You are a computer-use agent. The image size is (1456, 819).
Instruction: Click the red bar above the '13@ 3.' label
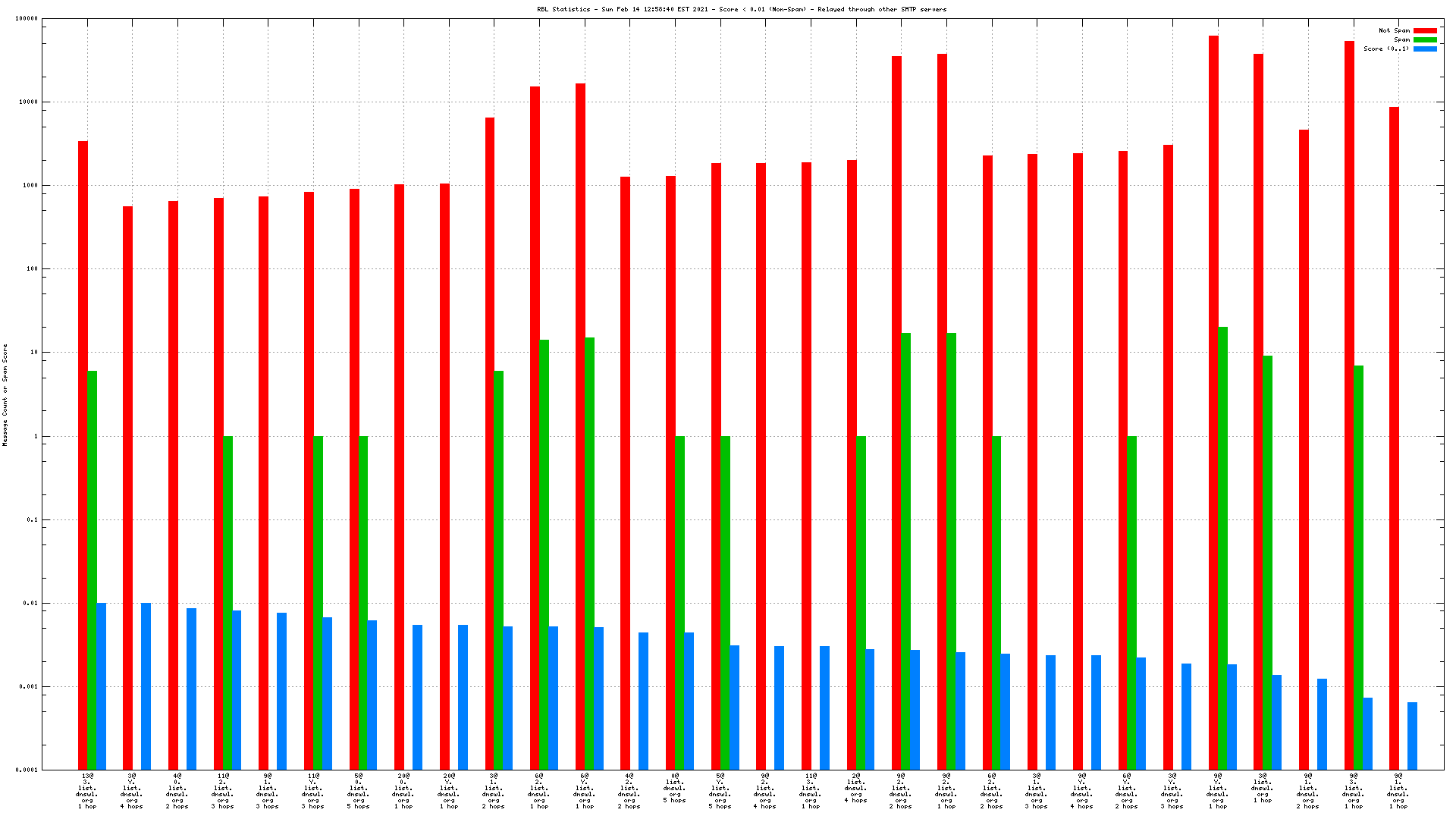click(x=83, y=455)
